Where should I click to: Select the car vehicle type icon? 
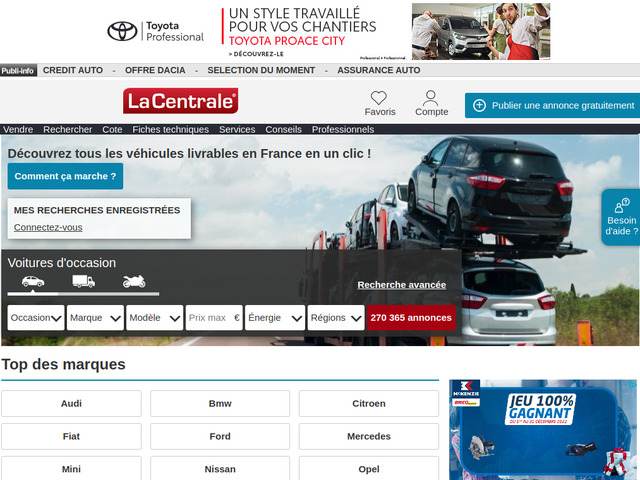click(x=33, y=281)
